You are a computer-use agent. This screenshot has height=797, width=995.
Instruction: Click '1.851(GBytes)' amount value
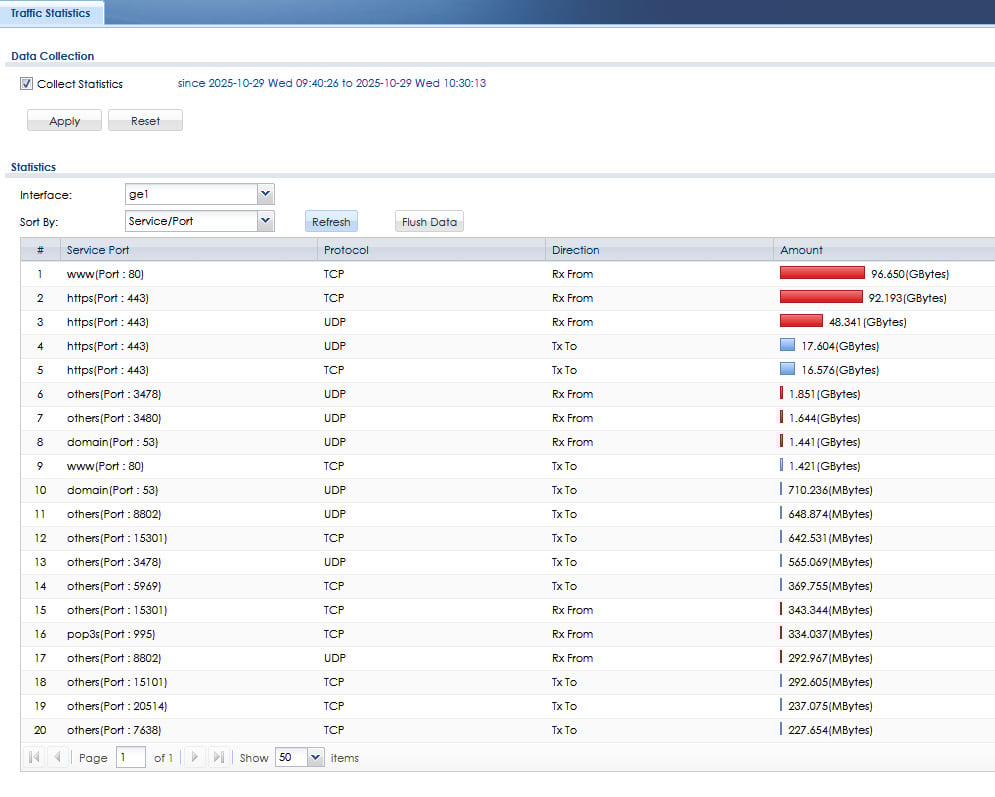[824, 394]
